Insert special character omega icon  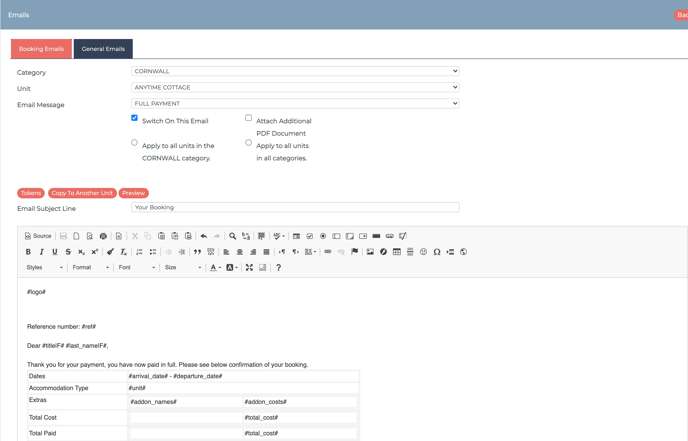(x=437, y=252)
